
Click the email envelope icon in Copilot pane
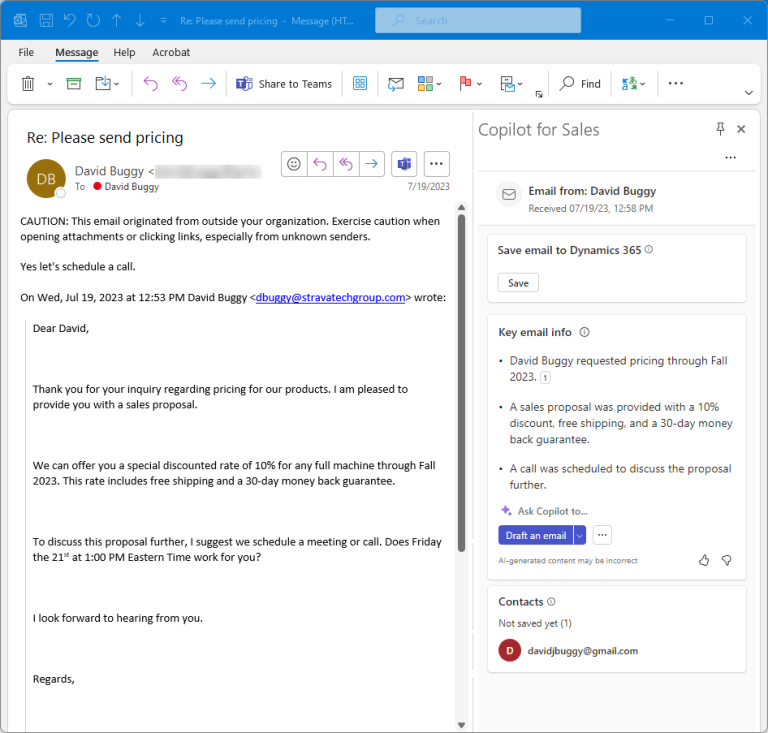pyautogui.click(x=509, y=194)
